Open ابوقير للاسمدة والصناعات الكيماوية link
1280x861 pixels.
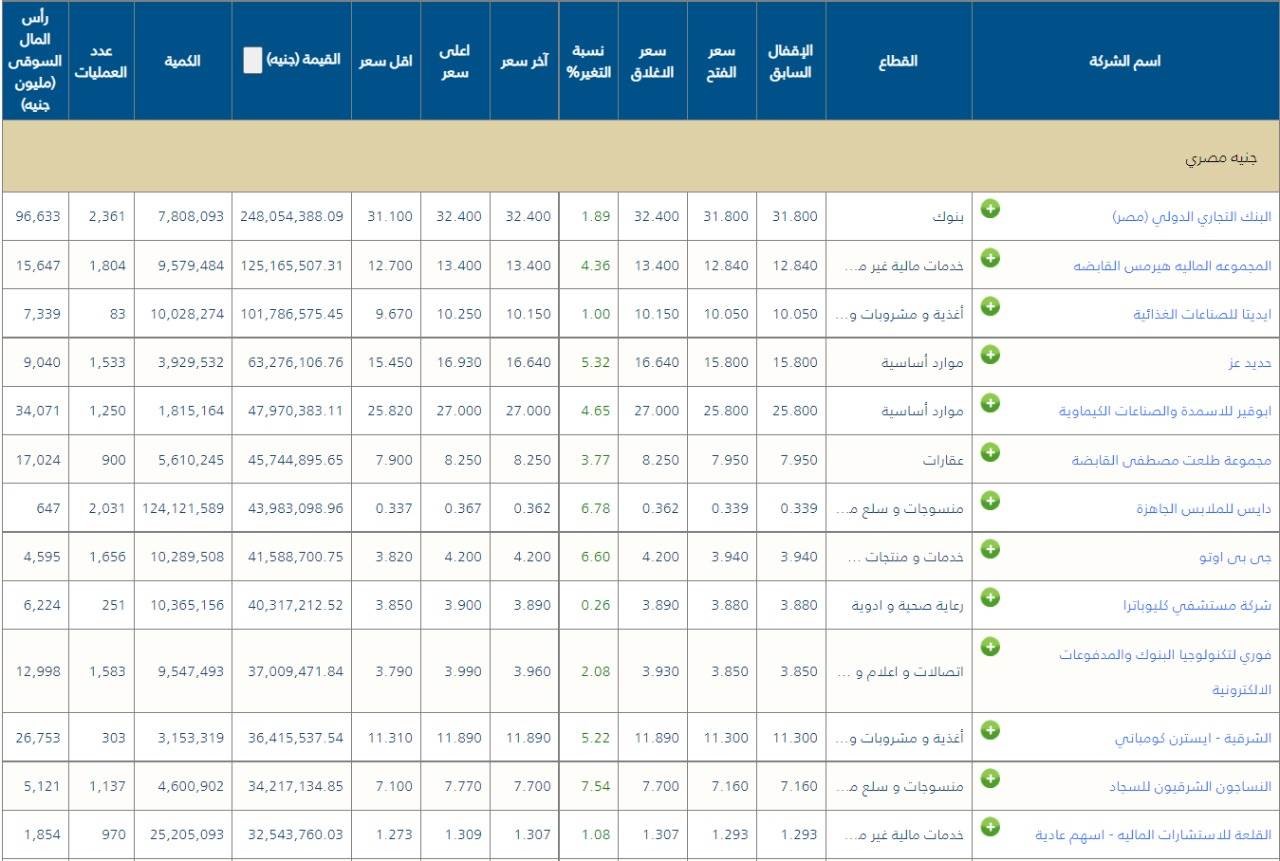(1165, 411)
